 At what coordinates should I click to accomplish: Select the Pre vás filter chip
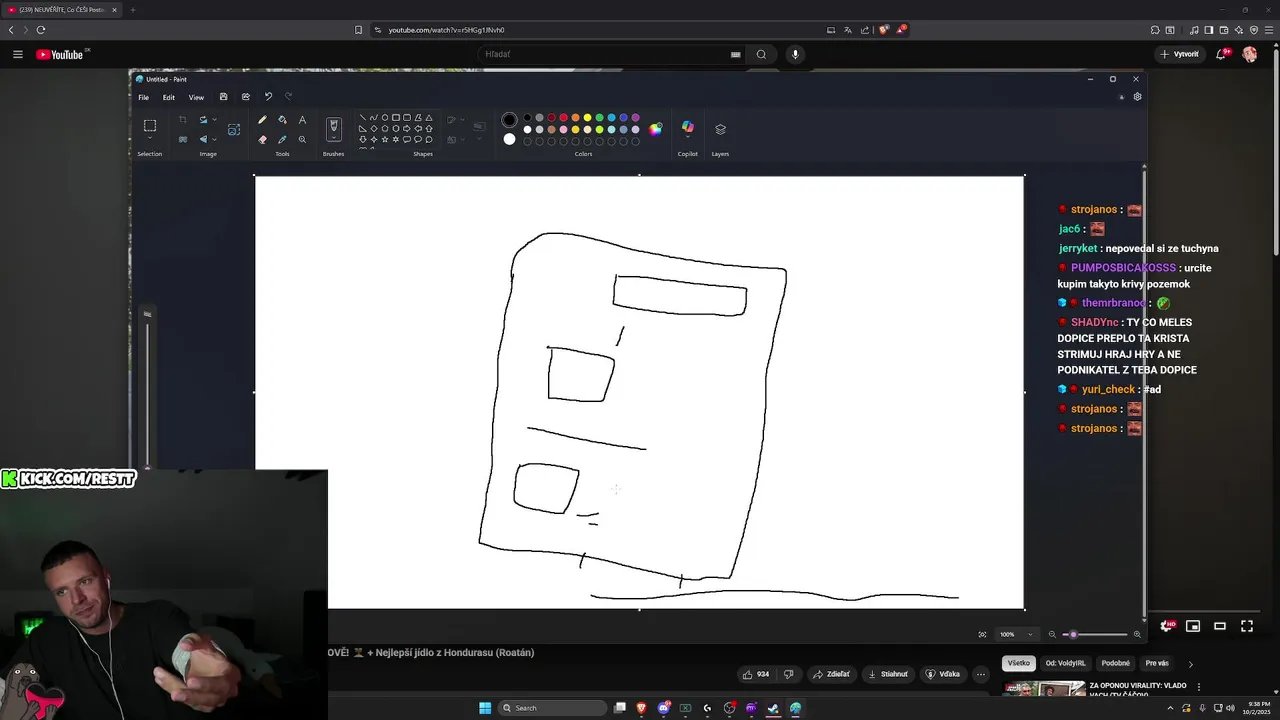point(1157,663)
